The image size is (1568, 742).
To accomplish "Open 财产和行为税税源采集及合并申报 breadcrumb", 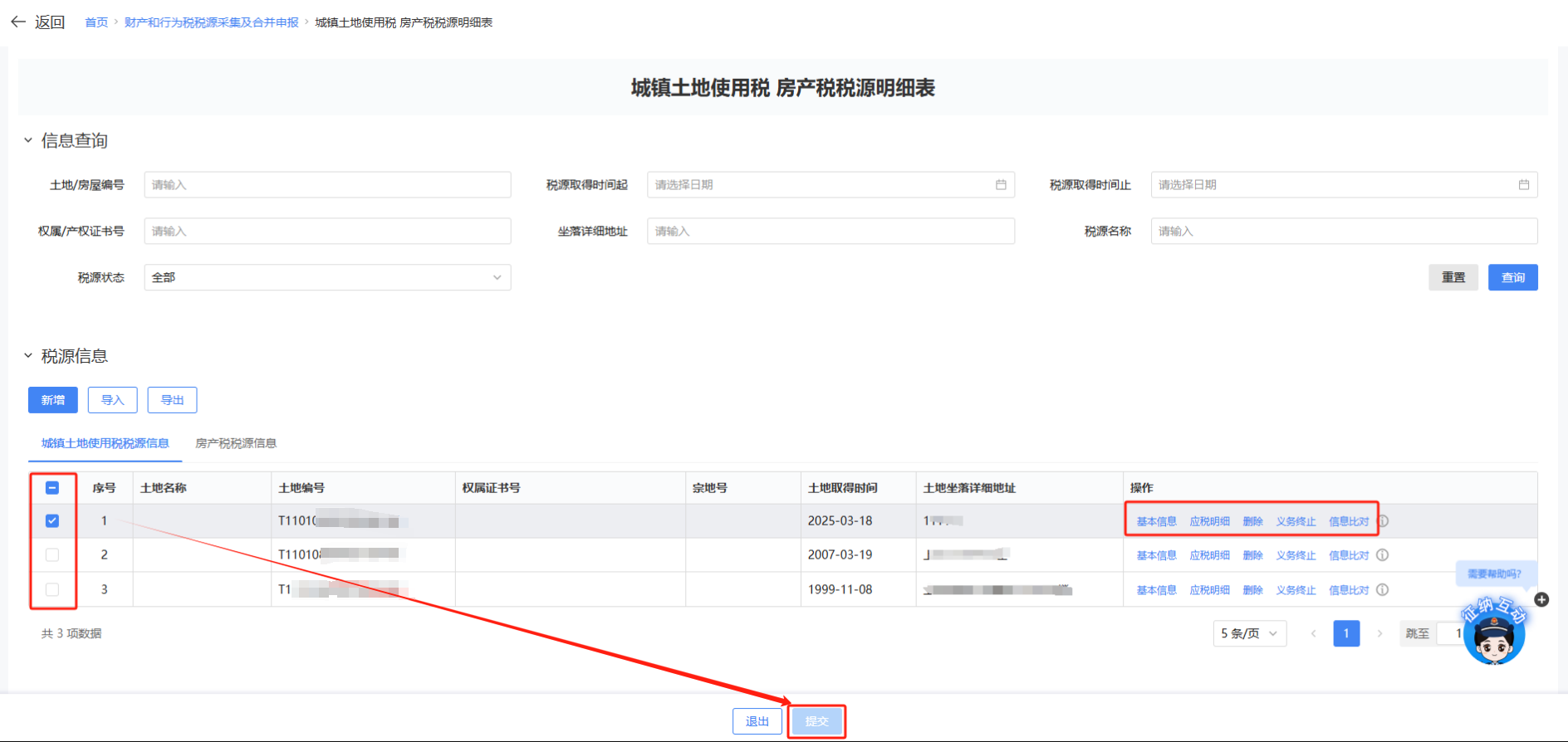I will (x=212, y=22).
